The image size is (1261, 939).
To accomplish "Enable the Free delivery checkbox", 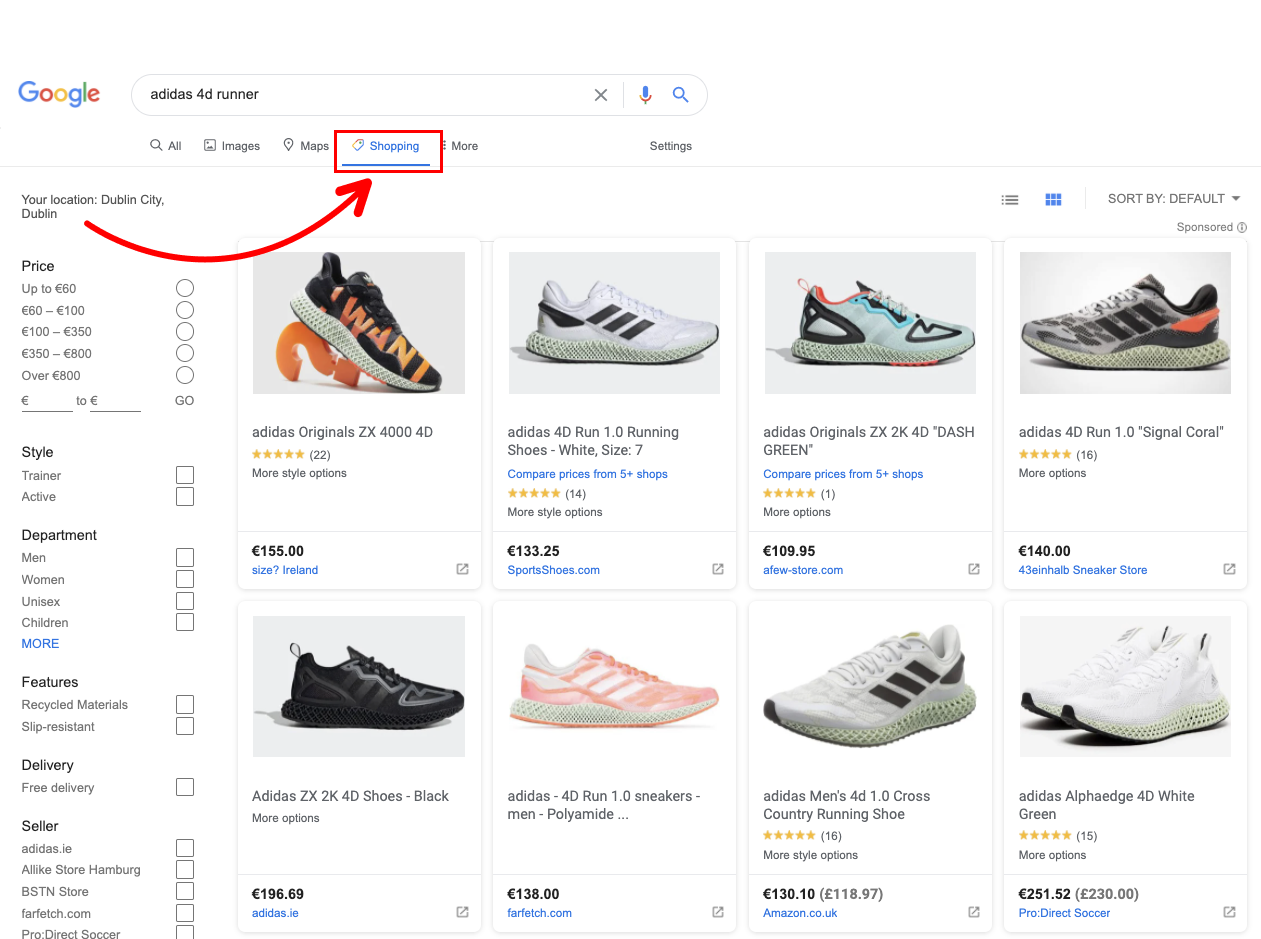I will click(x=185, y=787).
